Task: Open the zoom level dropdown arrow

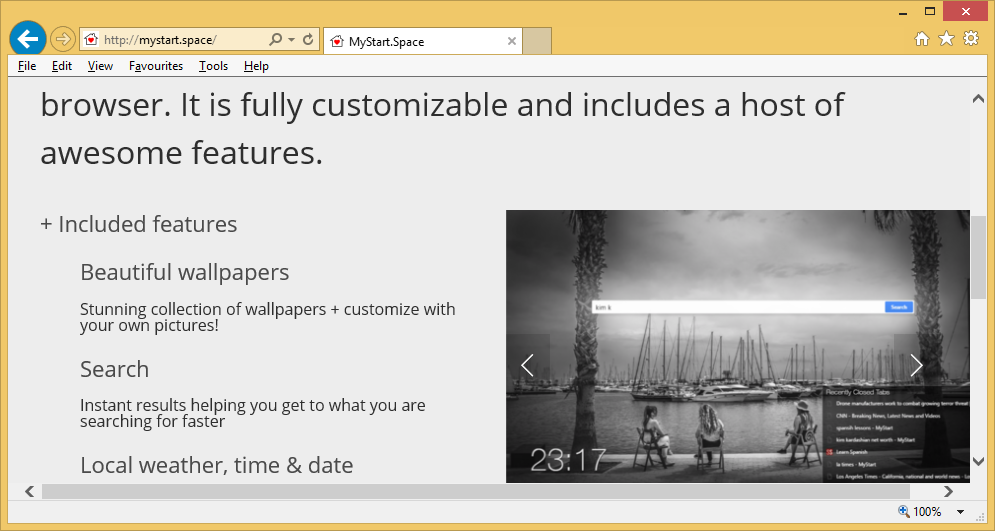Action: 960,512
